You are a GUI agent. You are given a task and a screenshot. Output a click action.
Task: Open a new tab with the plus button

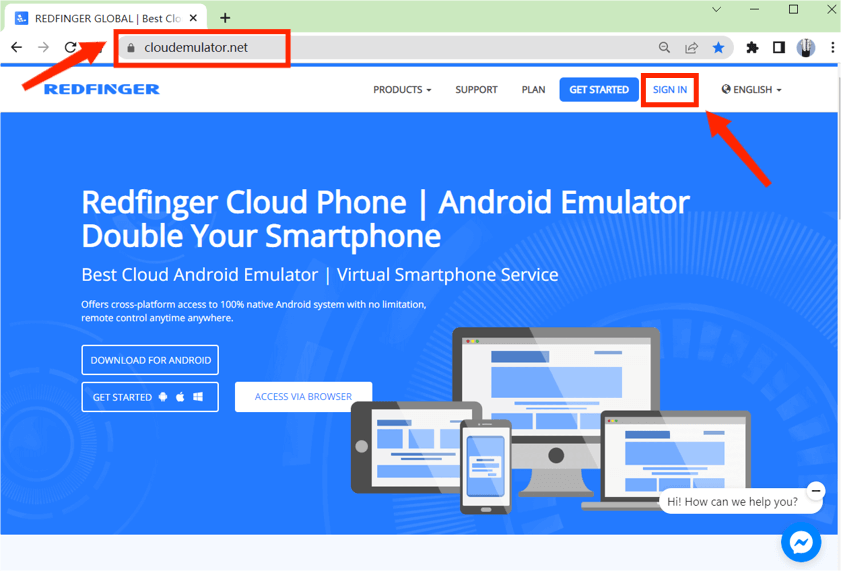[225, 18]
